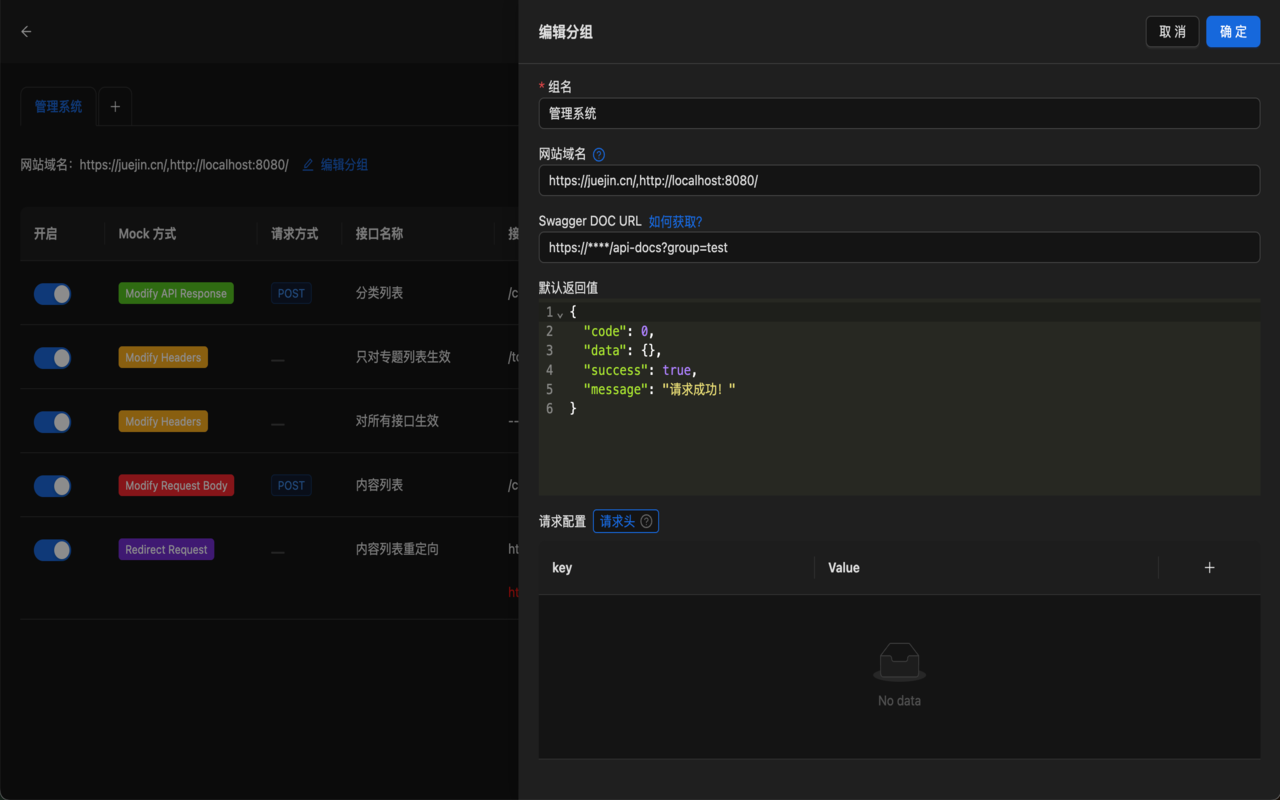Add a new group with the plus tab icon
The height and width of the screenshot is (800, 1280).
pos(114,106)
